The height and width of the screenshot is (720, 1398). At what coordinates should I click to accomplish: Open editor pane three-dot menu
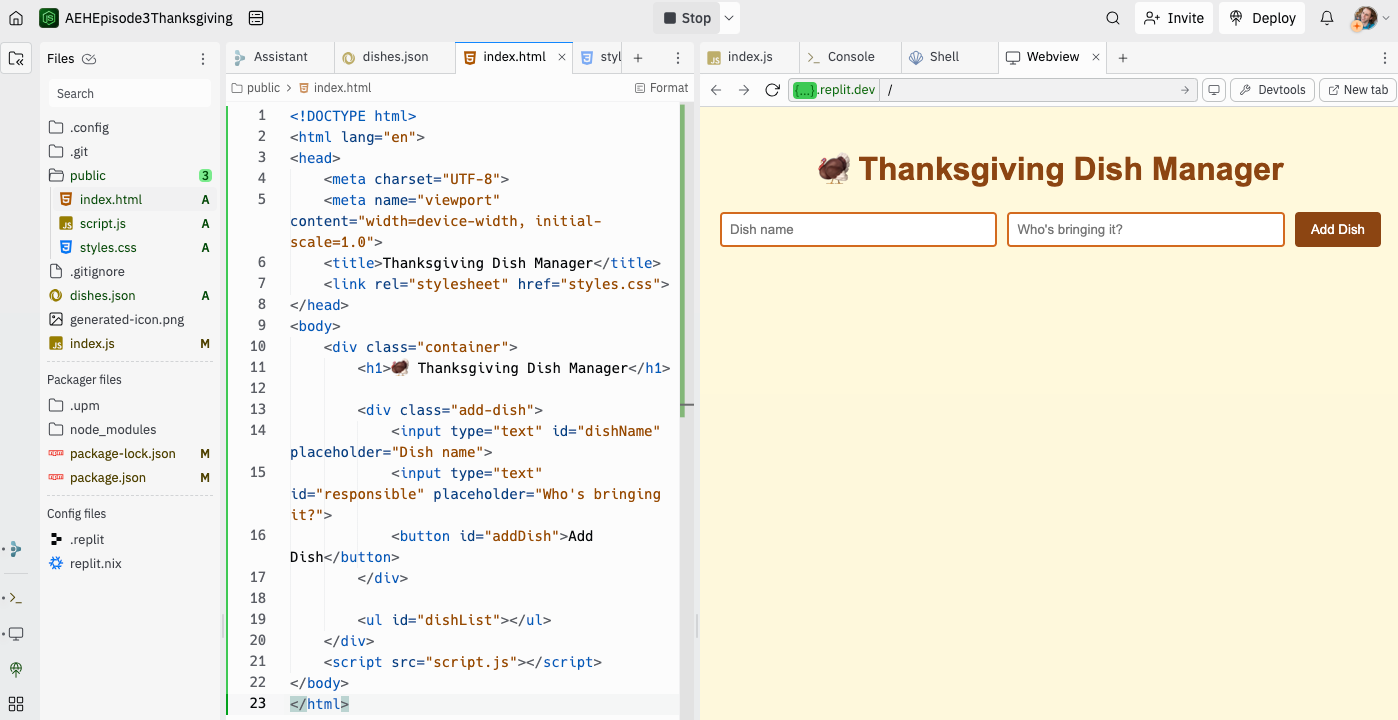pos(678,58)
